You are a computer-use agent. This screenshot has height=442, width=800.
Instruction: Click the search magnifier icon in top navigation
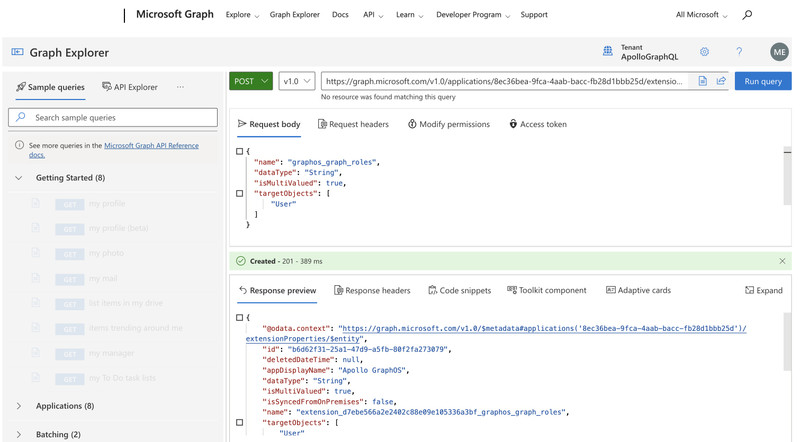[x=747, y=15]
